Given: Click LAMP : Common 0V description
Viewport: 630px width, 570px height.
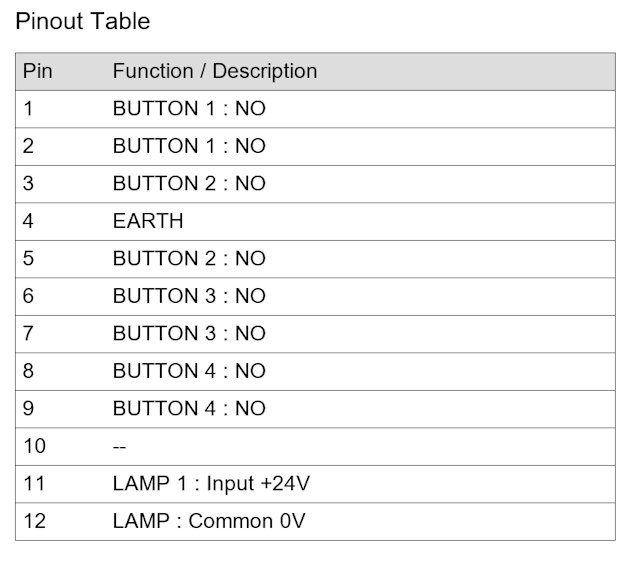Looking at the screenshot, I should pyautogui.click(x=209, y=521).
